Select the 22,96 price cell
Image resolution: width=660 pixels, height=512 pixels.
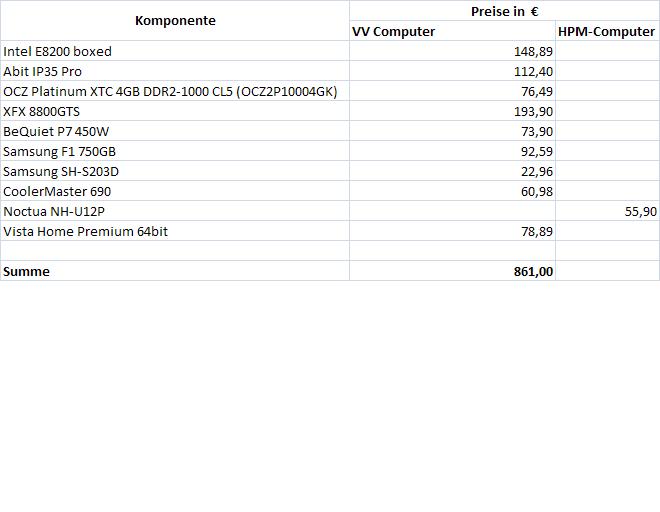point(452,171)
